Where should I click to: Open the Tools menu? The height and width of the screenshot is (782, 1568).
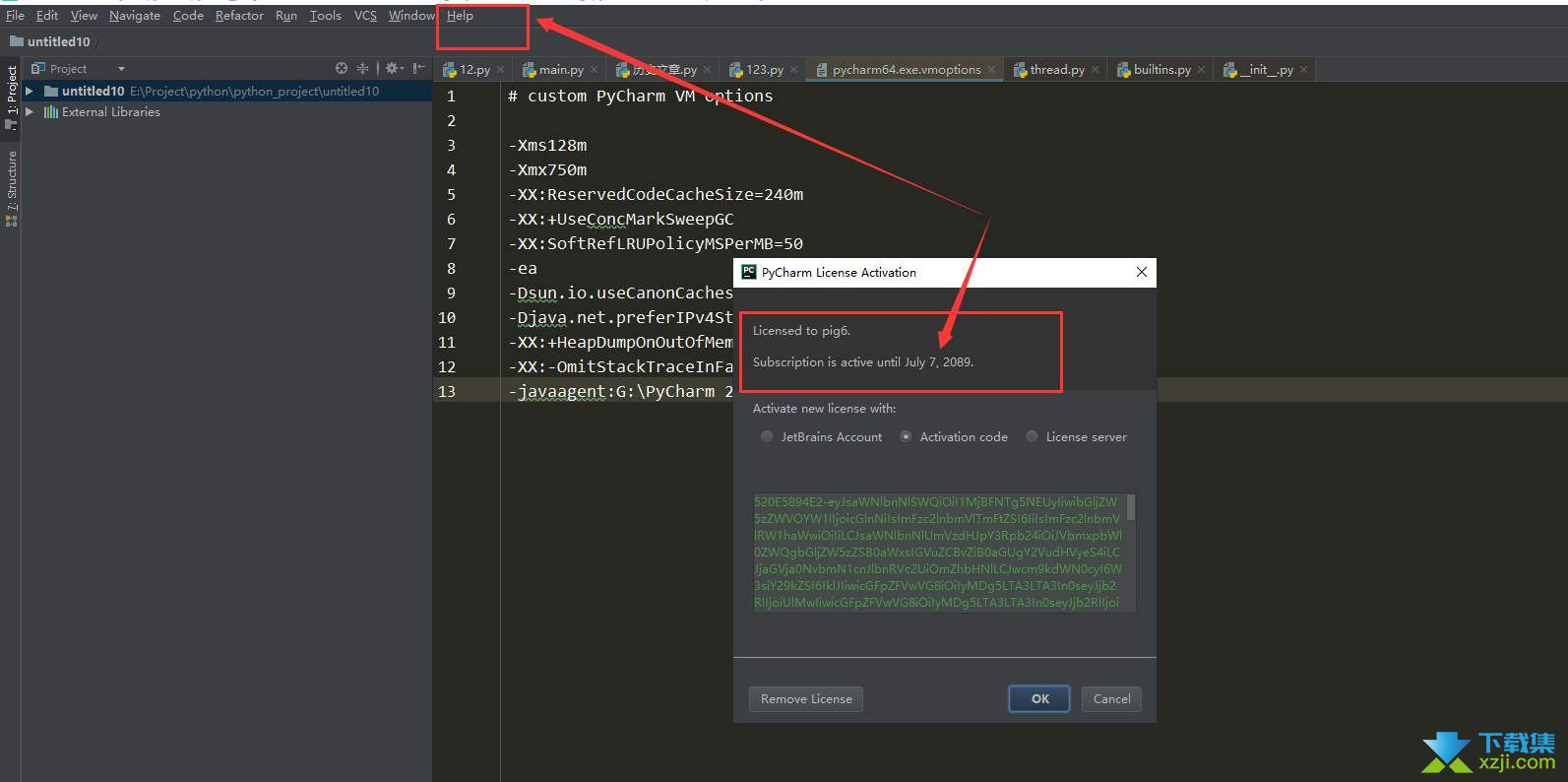(x=326, y=16)
